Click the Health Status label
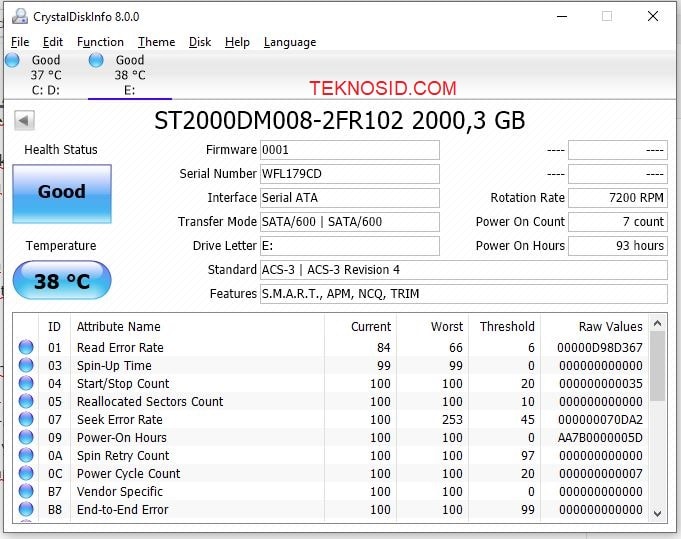Viewport: 681px width, 539px height. click(61, 150)
